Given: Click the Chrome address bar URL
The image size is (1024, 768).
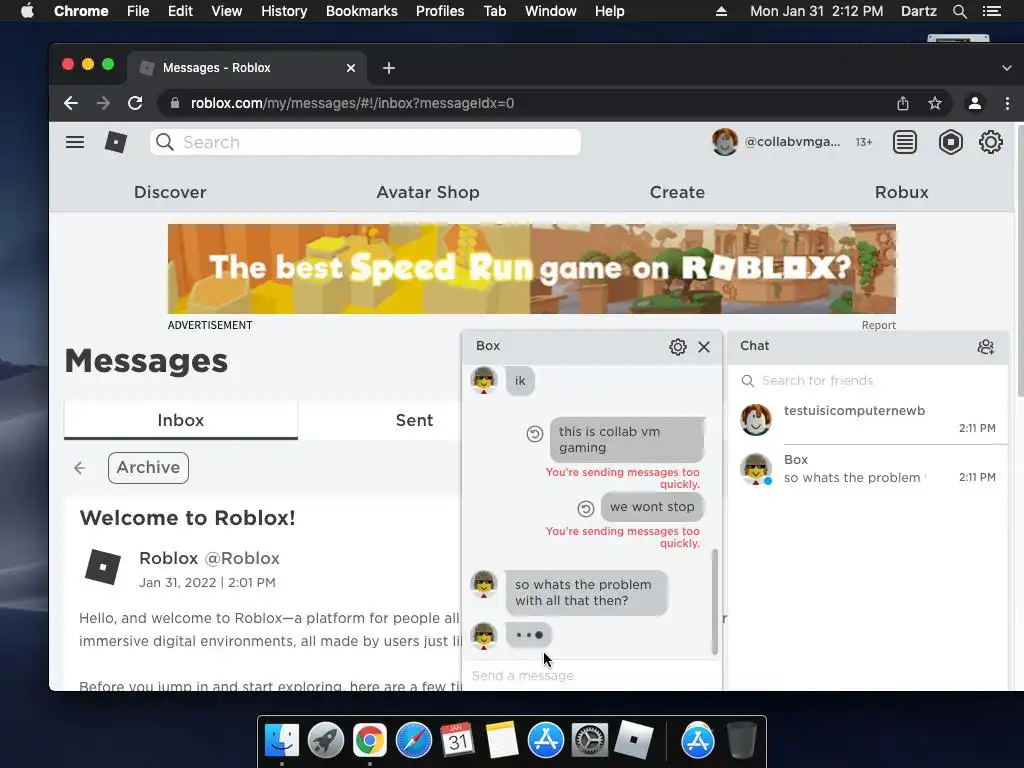Looking at the screenshot, I should coord(352,103).
